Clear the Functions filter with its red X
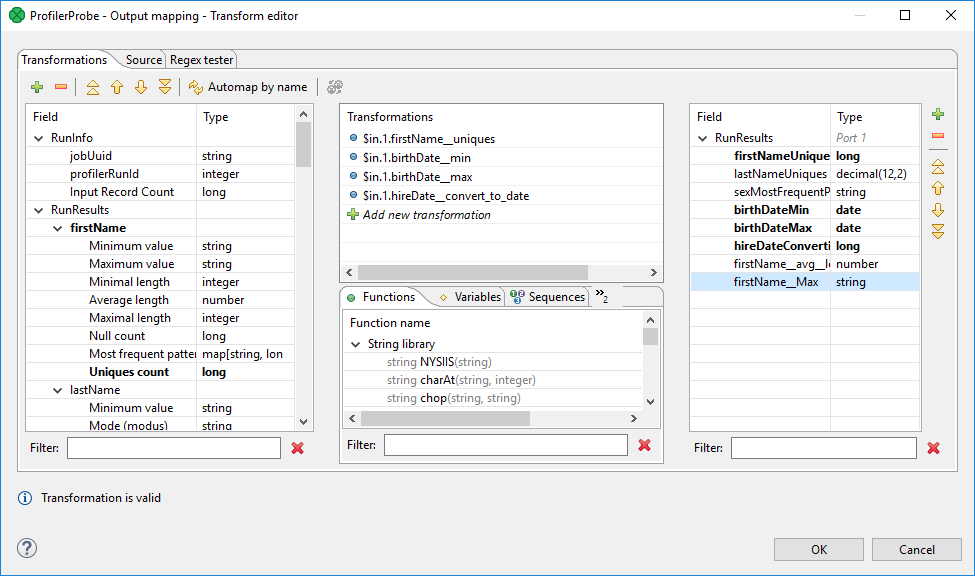 click(x=645, y=447)
